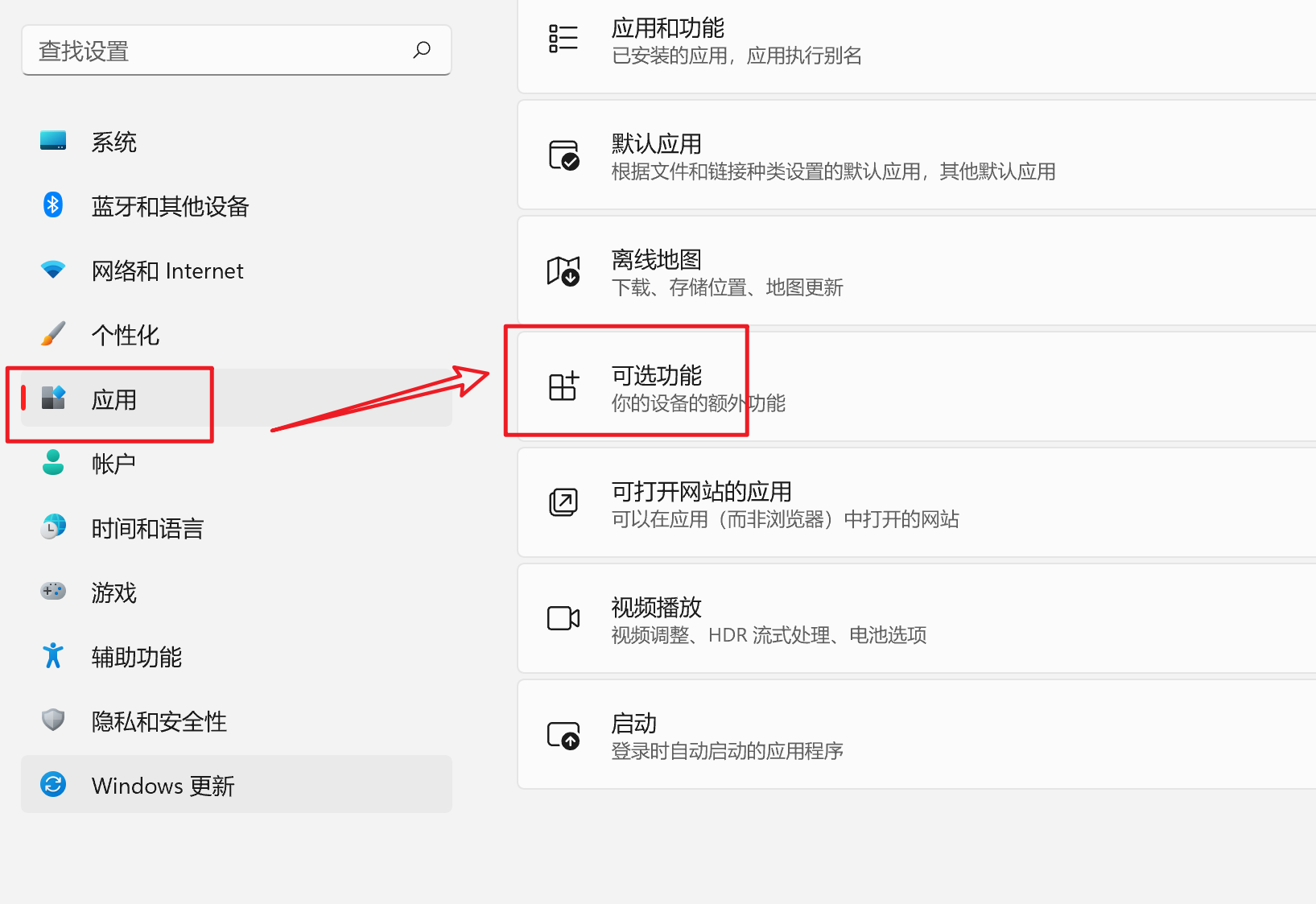
Task: Click the Wi-Fi network icon
Action: tap(53, 270)
